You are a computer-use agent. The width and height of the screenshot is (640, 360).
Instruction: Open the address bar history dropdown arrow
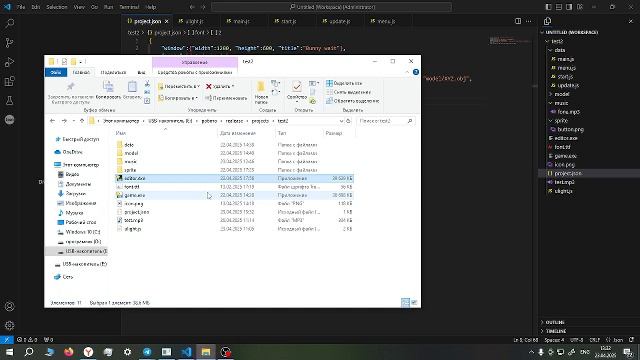tap(341, 121)
